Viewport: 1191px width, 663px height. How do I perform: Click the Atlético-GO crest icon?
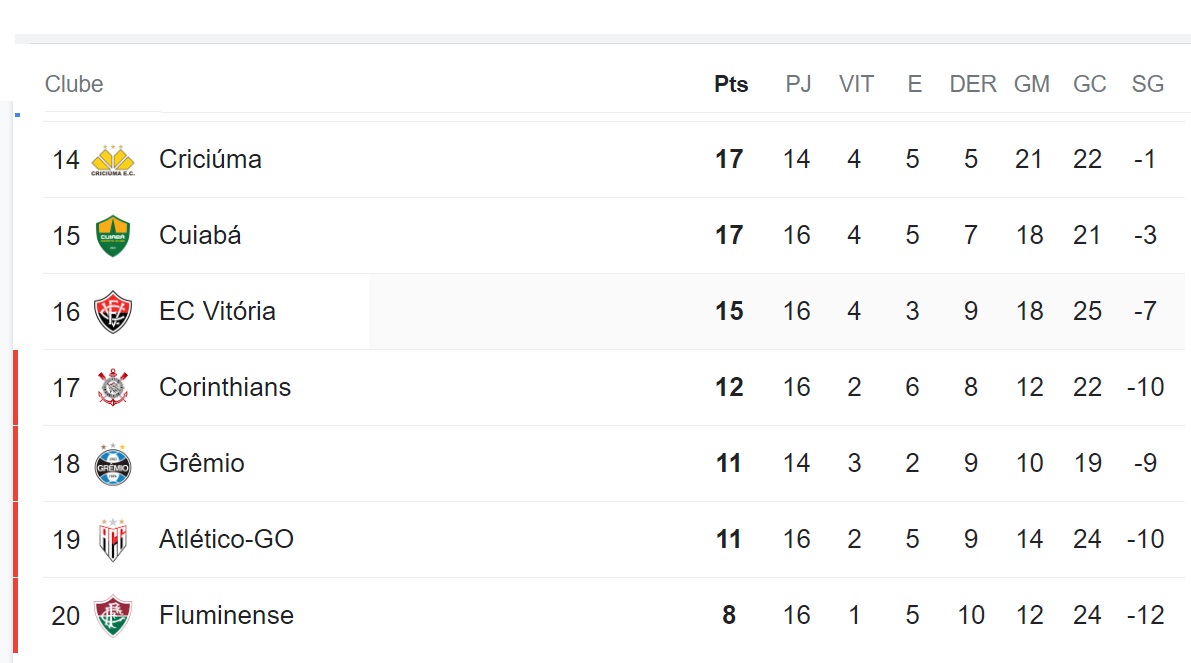click(x=113, y=540)
